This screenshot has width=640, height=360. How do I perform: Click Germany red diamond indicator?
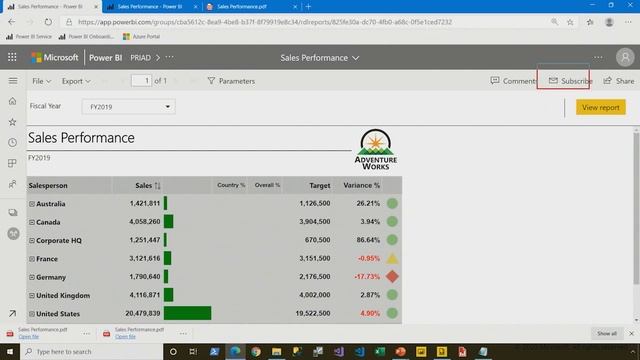[x=392, y=276]
